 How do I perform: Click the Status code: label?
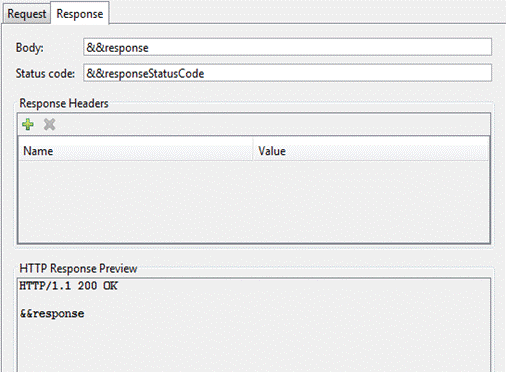pos(45,73)
